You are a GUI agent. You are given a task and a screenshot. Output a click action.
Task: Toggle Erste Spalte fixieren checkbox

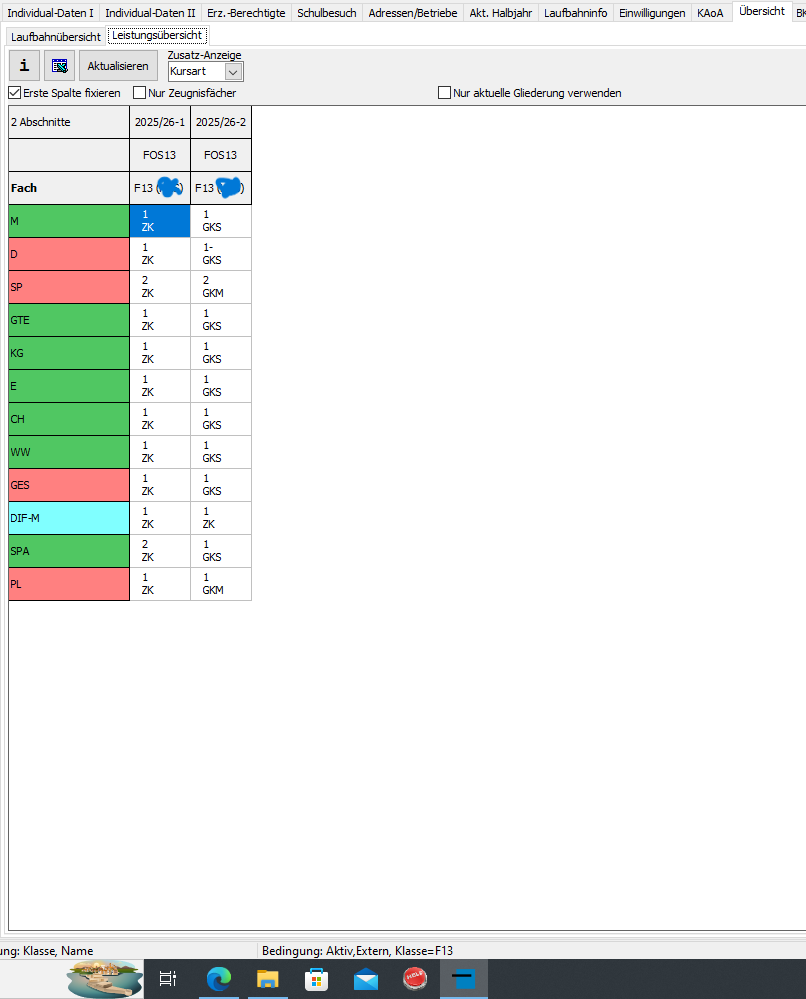click(x=15, y=93)
